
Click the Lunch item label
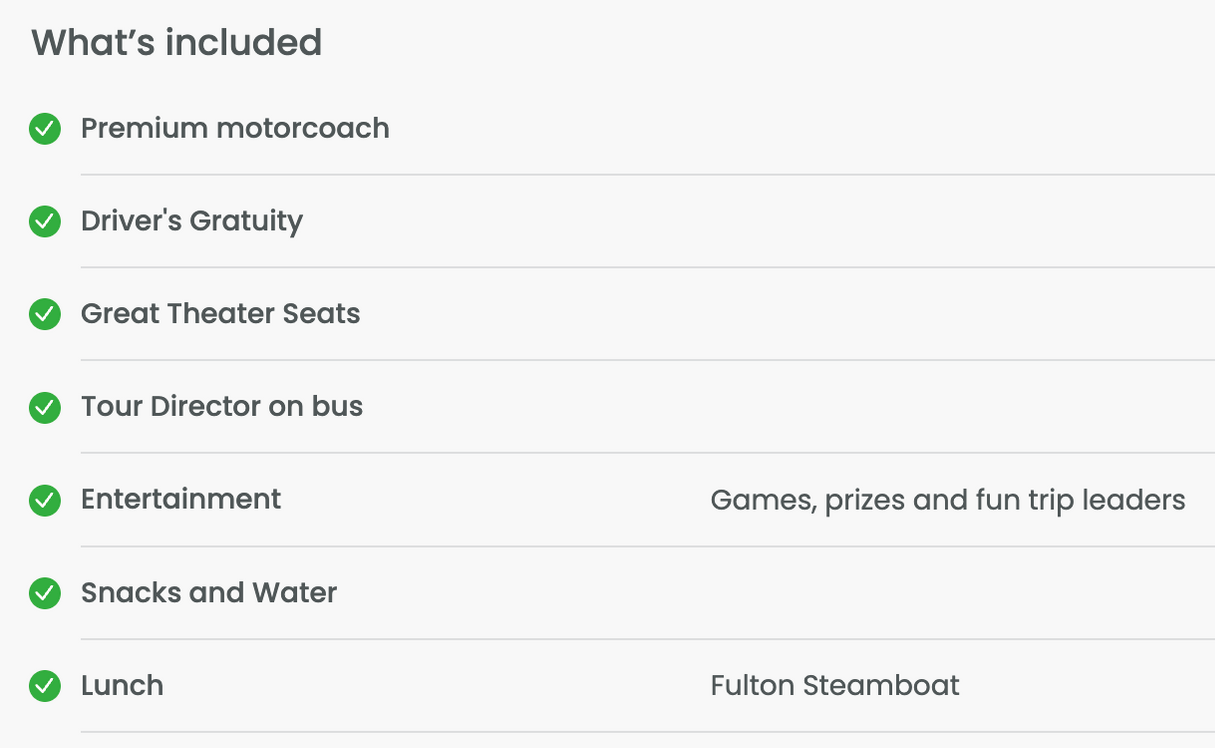click(122, 685)
